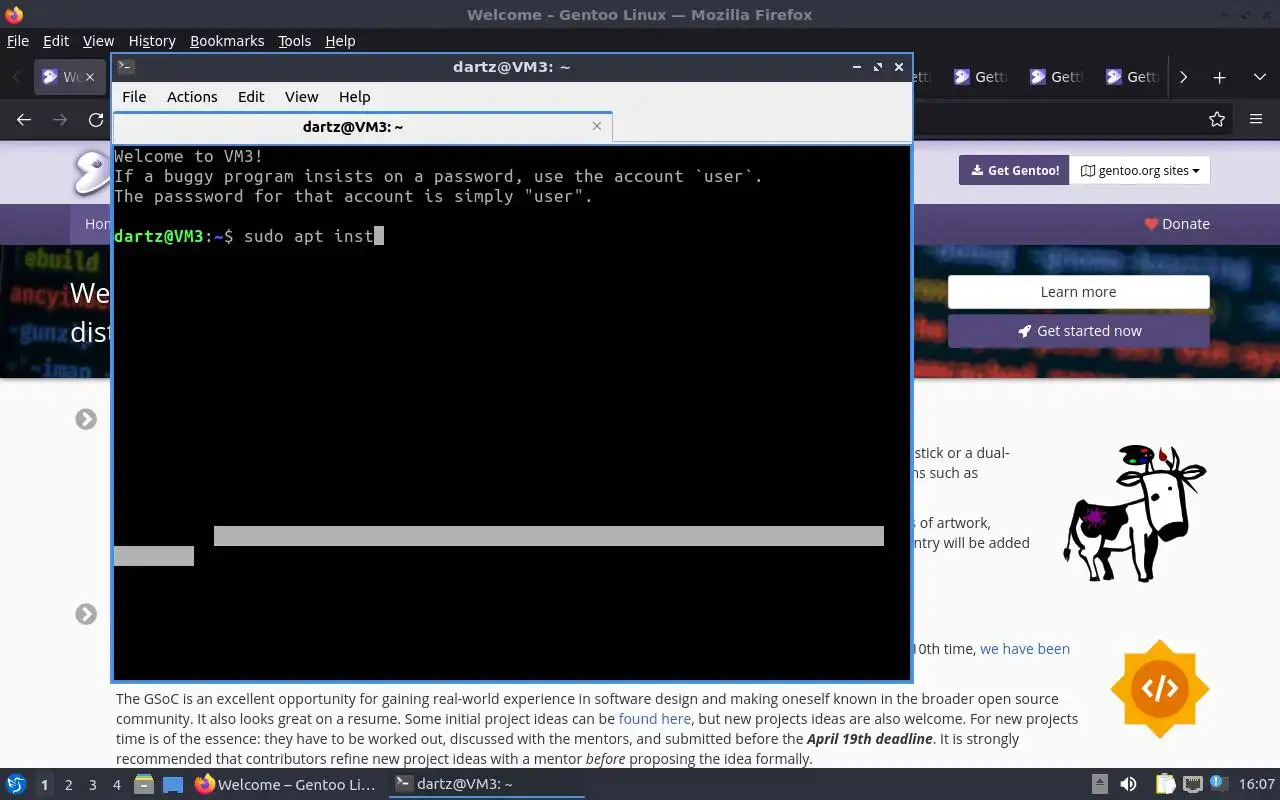Expand gentoo.org sites dropdown
The width and height of the screenshot is (1280, 800).
pos(1140,170)
